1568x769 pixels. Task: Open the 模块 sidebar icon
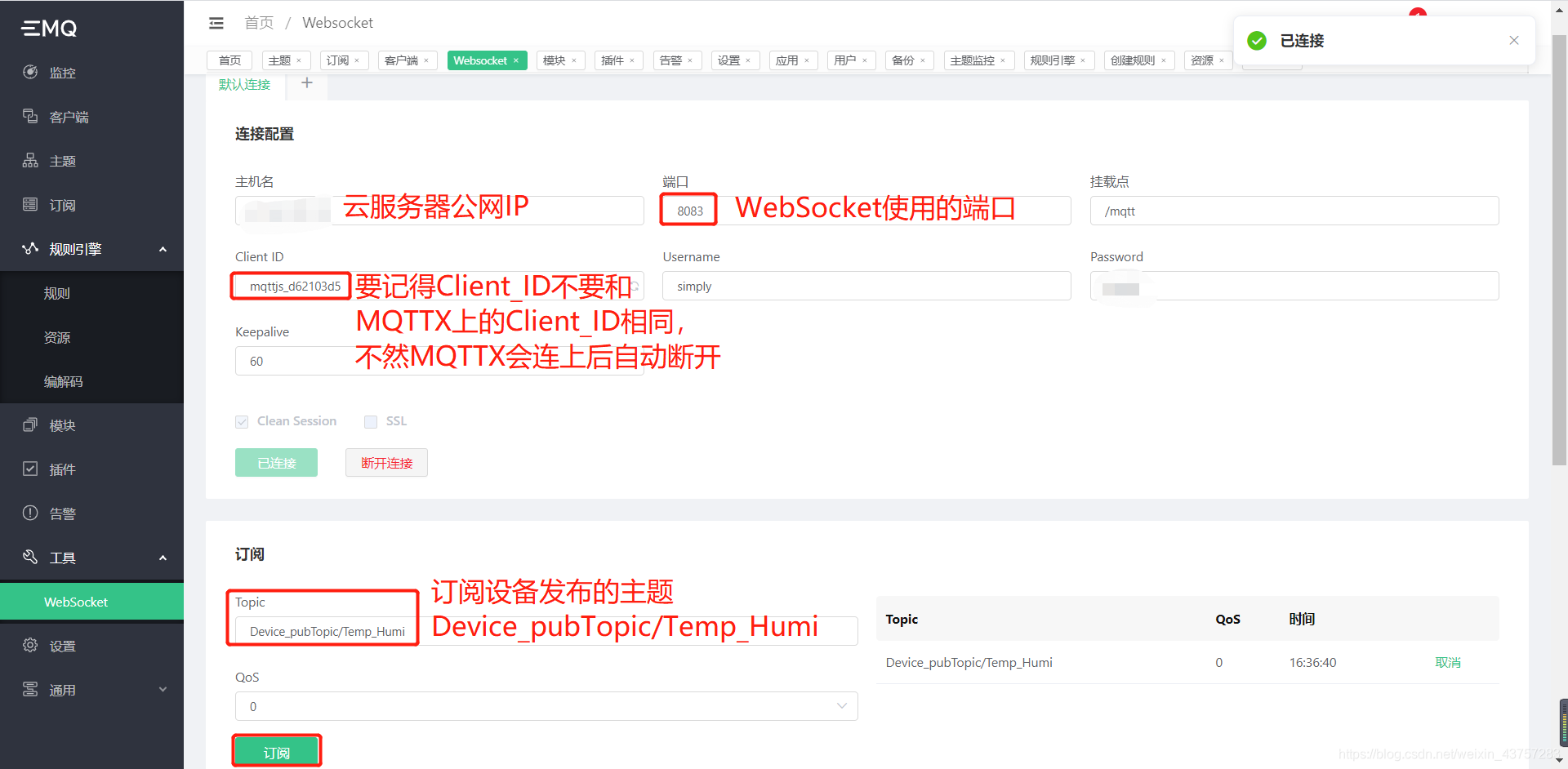(30, 425)
